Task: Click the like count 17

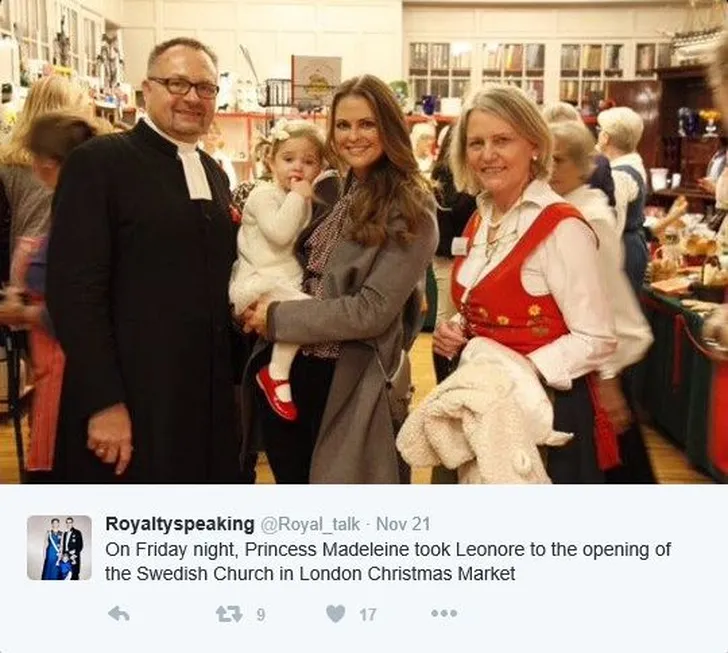Action: (367, 615)
